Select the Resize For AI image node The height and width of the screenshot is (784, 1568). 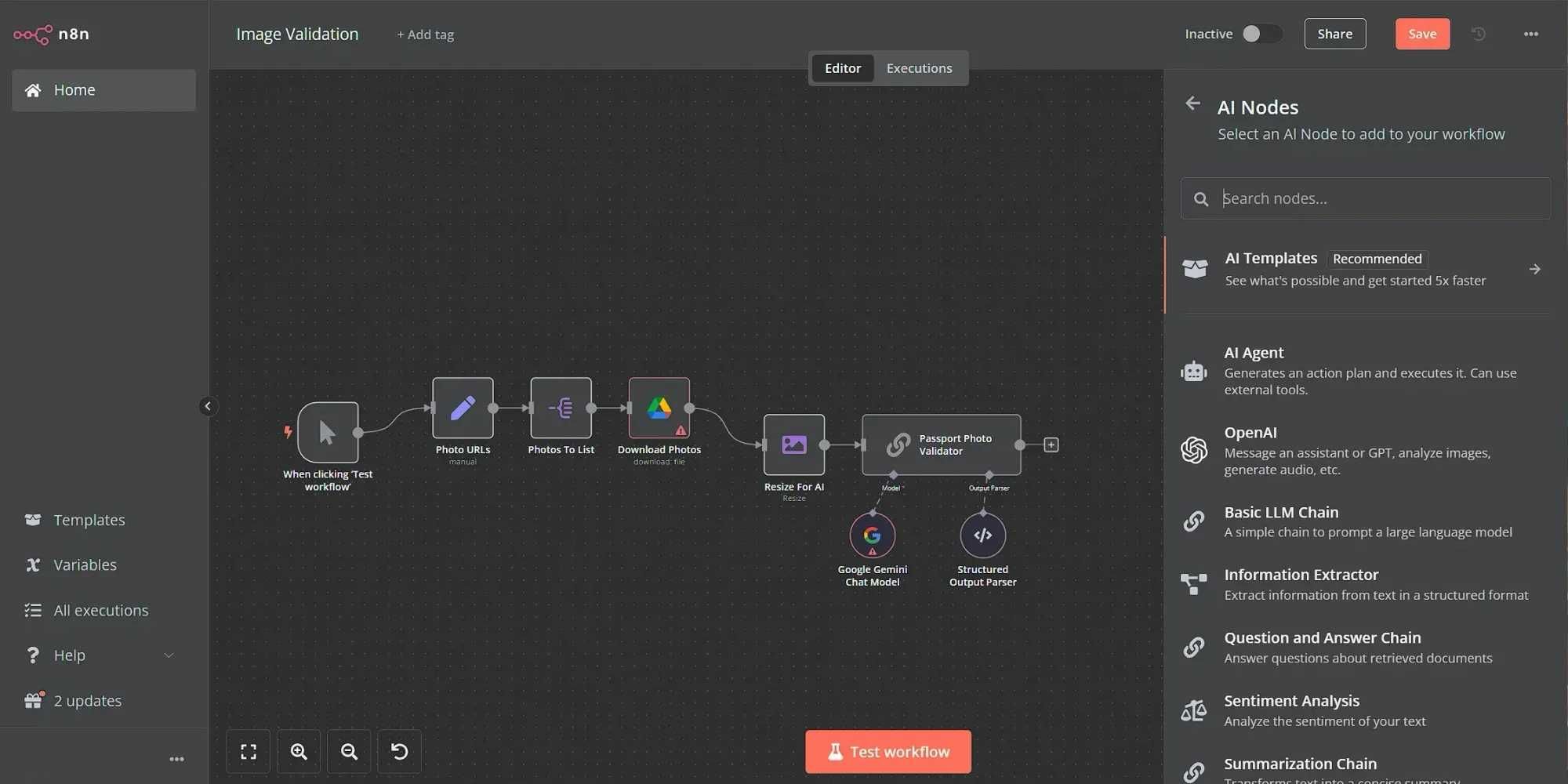(794, 445)
